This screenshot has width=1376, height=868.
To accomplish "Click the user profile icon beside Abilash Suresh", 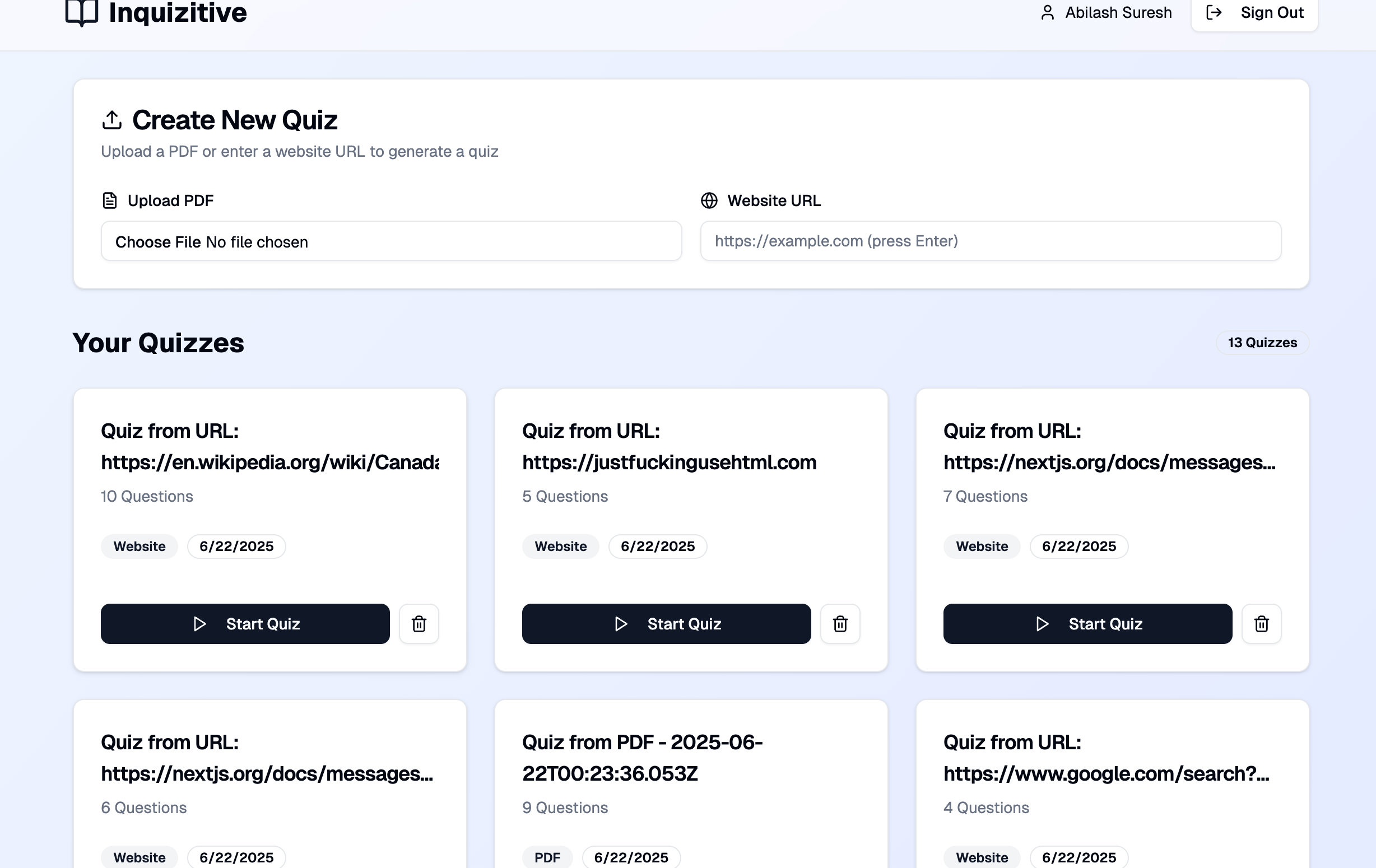I will pos(1047,12).
